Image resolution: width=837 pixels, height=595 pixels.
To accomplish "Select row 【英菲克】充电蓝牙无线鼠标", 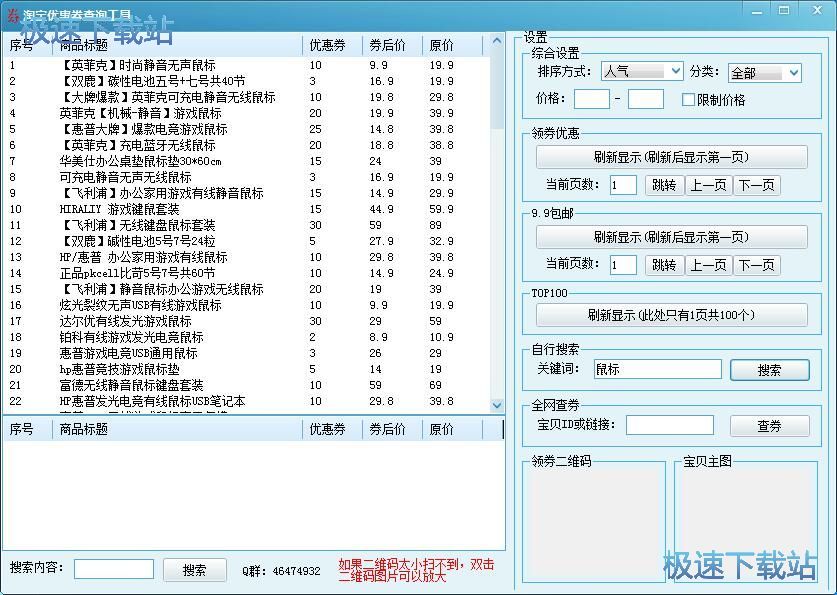I will click(247, 145).
